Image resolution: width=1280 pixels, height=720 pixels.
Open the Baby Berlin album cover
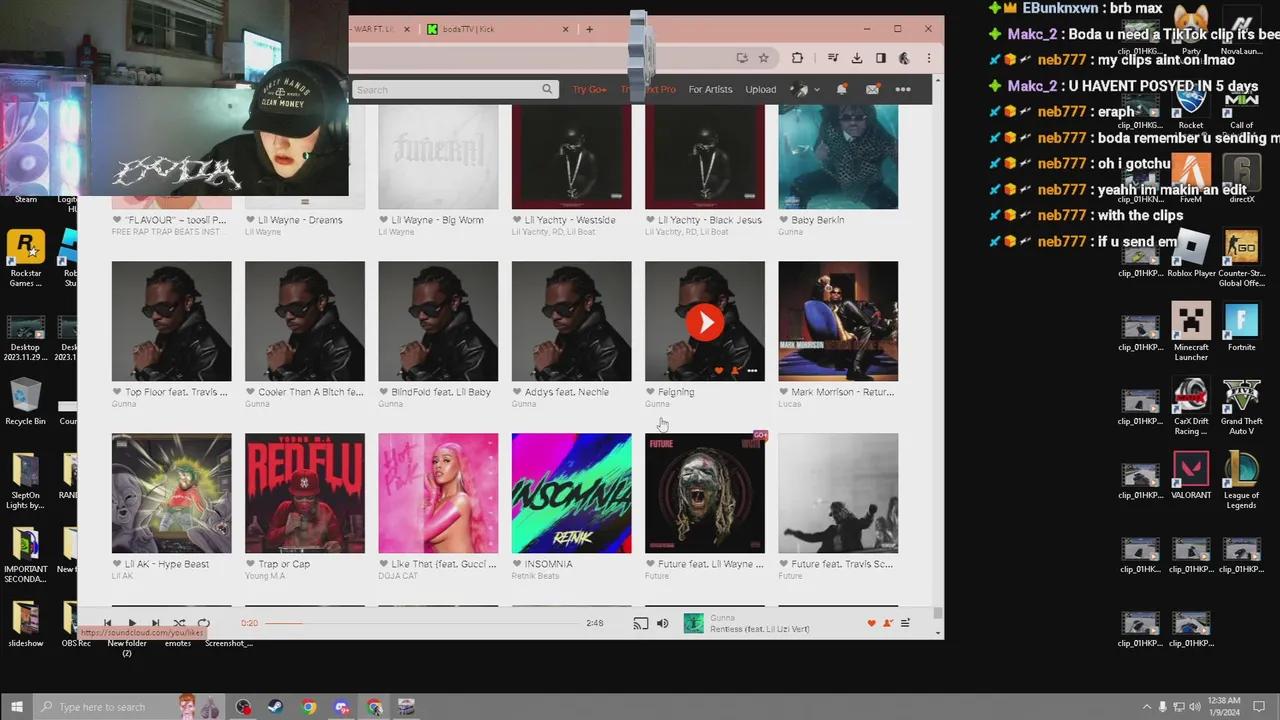click(838, 157)
